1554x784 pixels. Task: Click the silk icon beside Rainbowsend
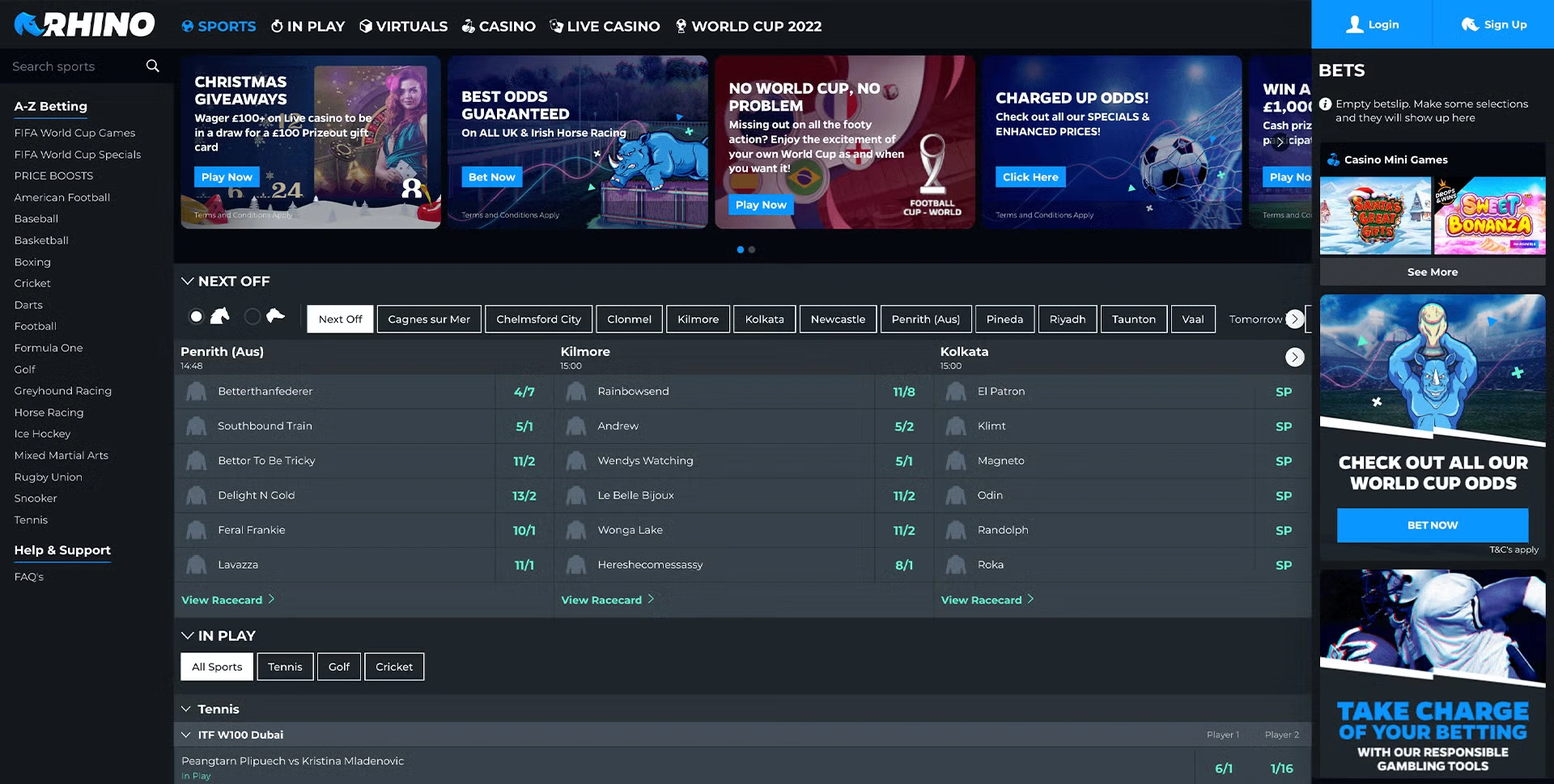[x=576, y=392]
